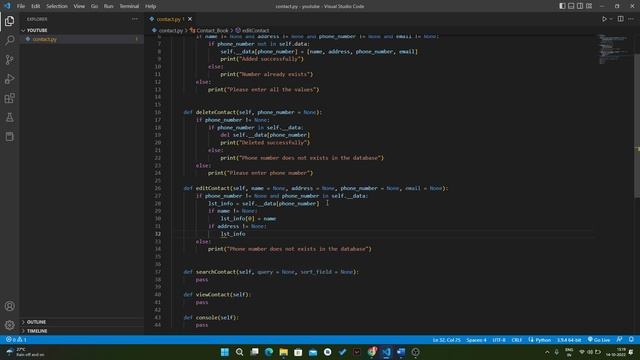Open Explorer panel Views and More Actions ellipsis
640x360 pixels.
135,19
